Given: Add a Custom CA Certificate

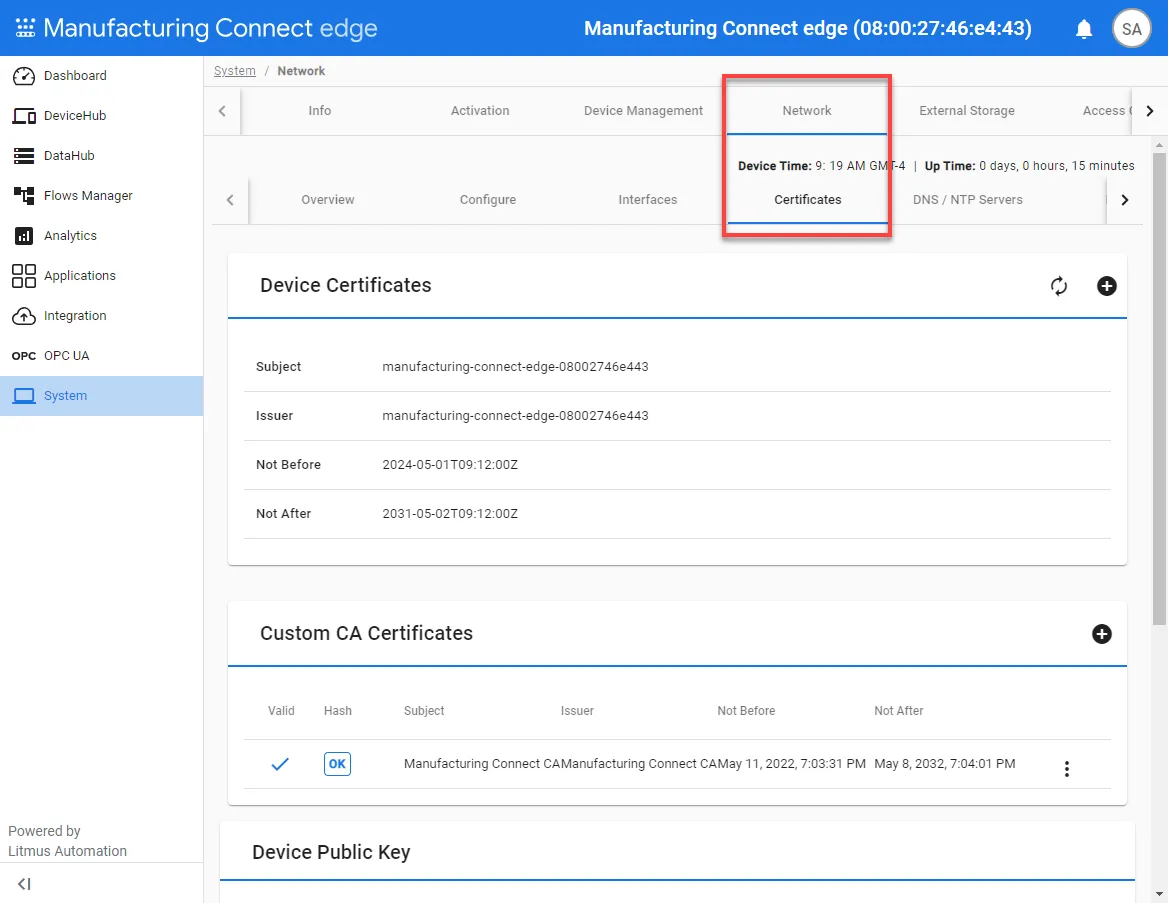Looking at the screenshot, I should click(1102, 634).
